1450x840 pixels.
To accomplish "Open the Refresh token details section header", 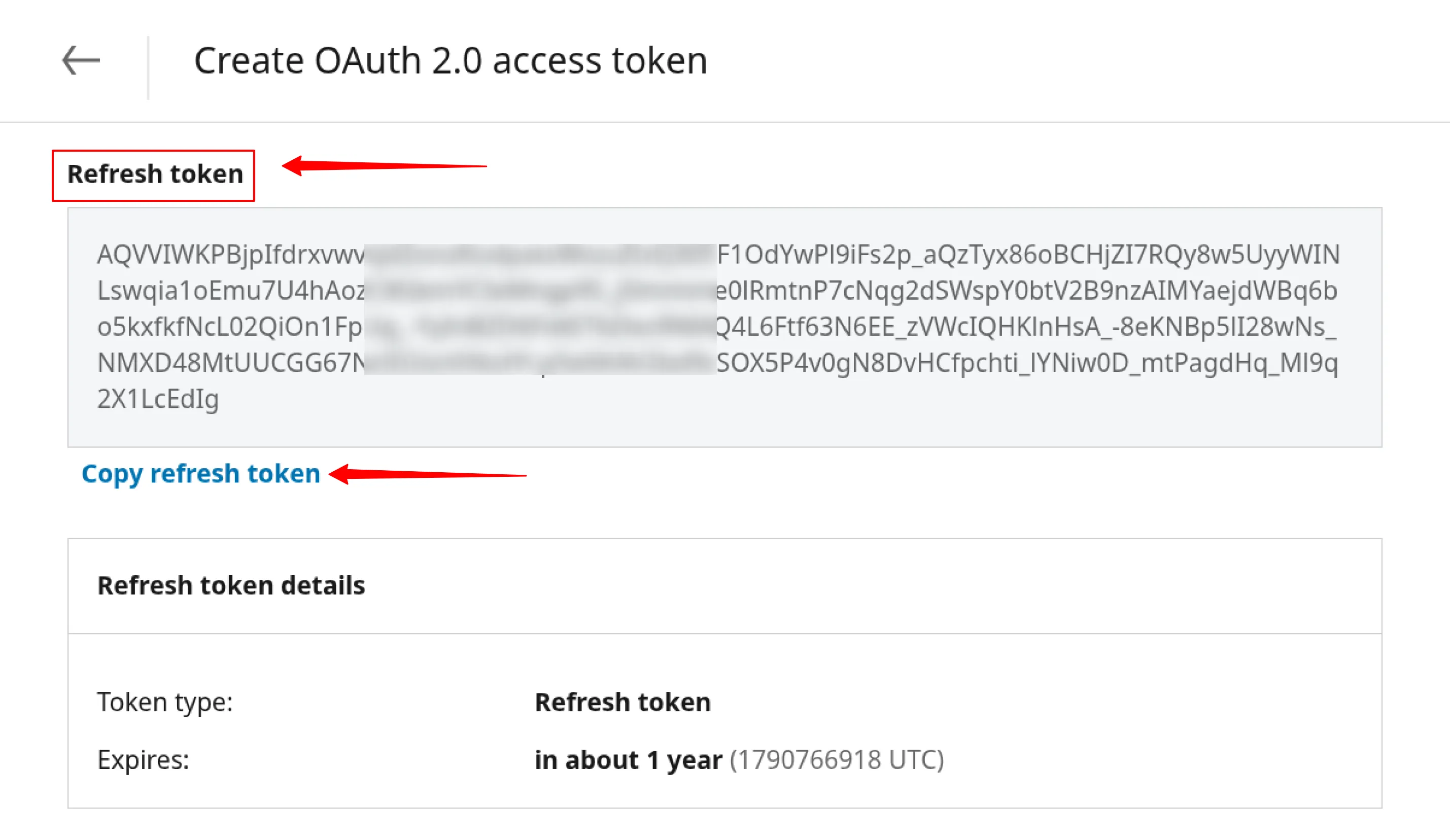I will tap(231, 585).
